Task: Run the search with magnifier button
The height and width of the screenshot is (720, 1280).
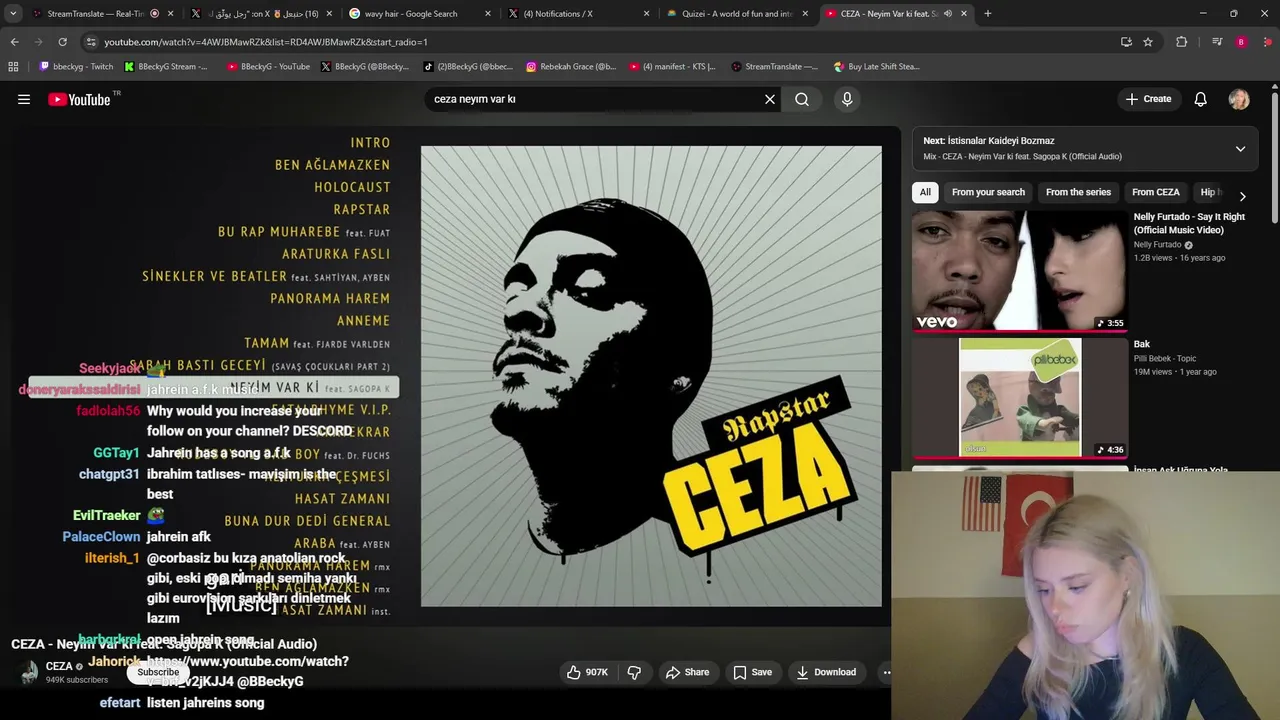Action: pos(802,99)
